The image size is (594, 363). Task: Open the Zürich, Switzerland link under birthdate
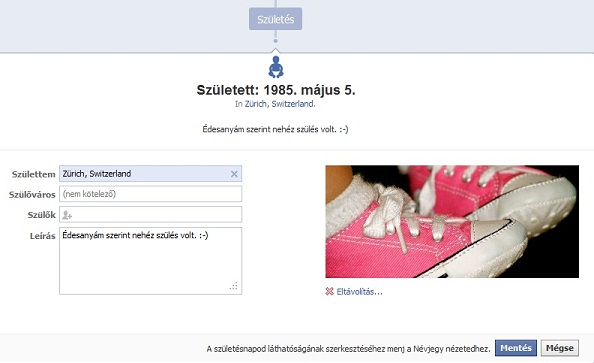point(280,104)
